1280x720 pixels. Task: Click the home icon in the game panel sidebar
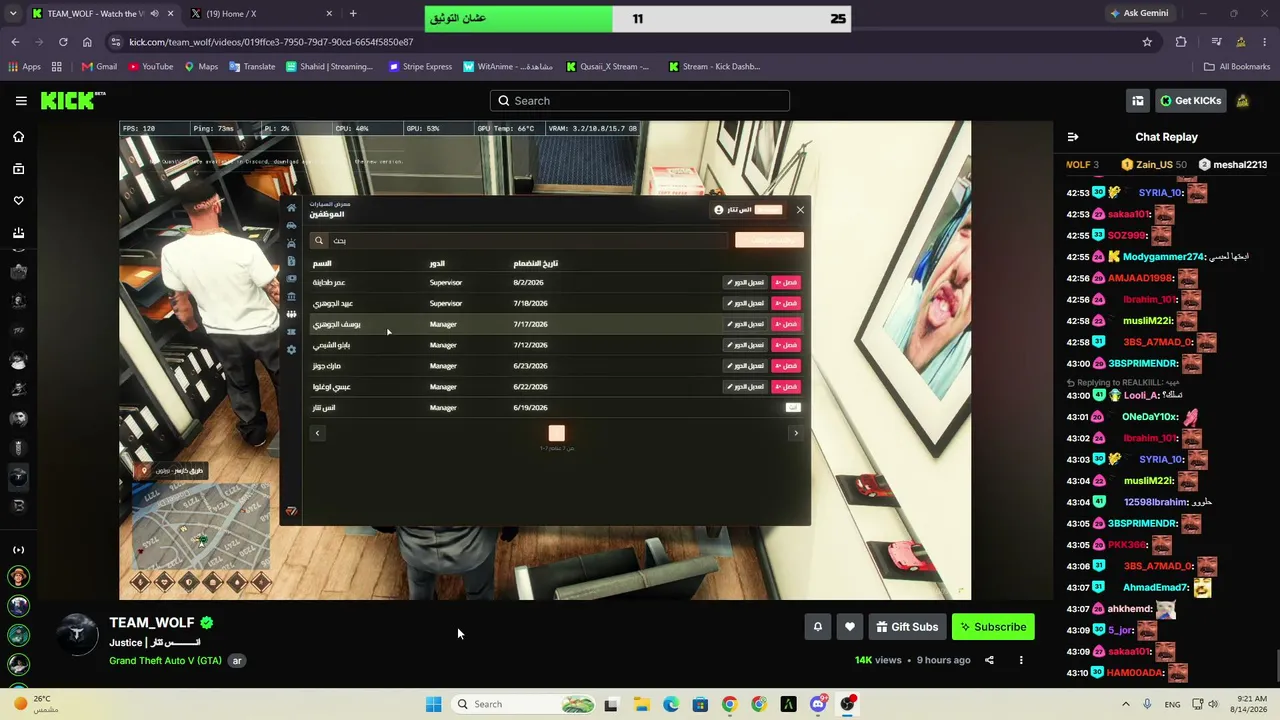pos(291,208)
